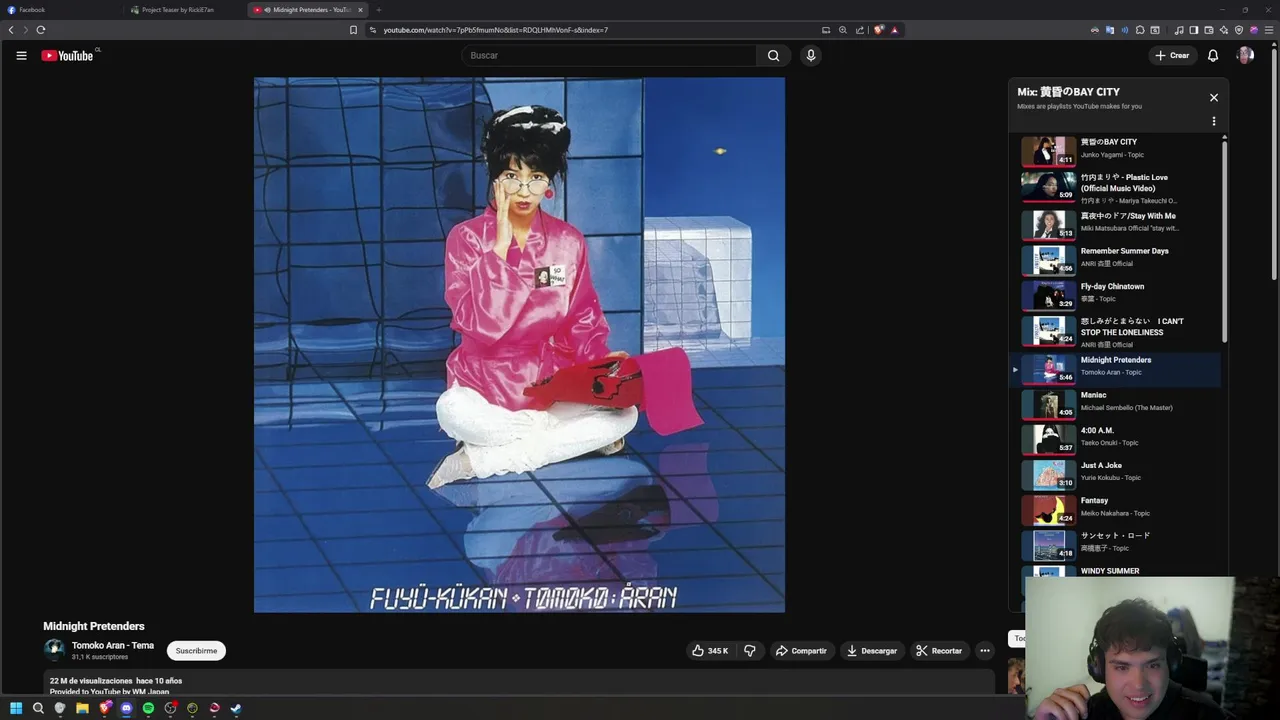1280x720 pixels.
Task: Open the mix playlist options menu
Action: point(1214,121)
